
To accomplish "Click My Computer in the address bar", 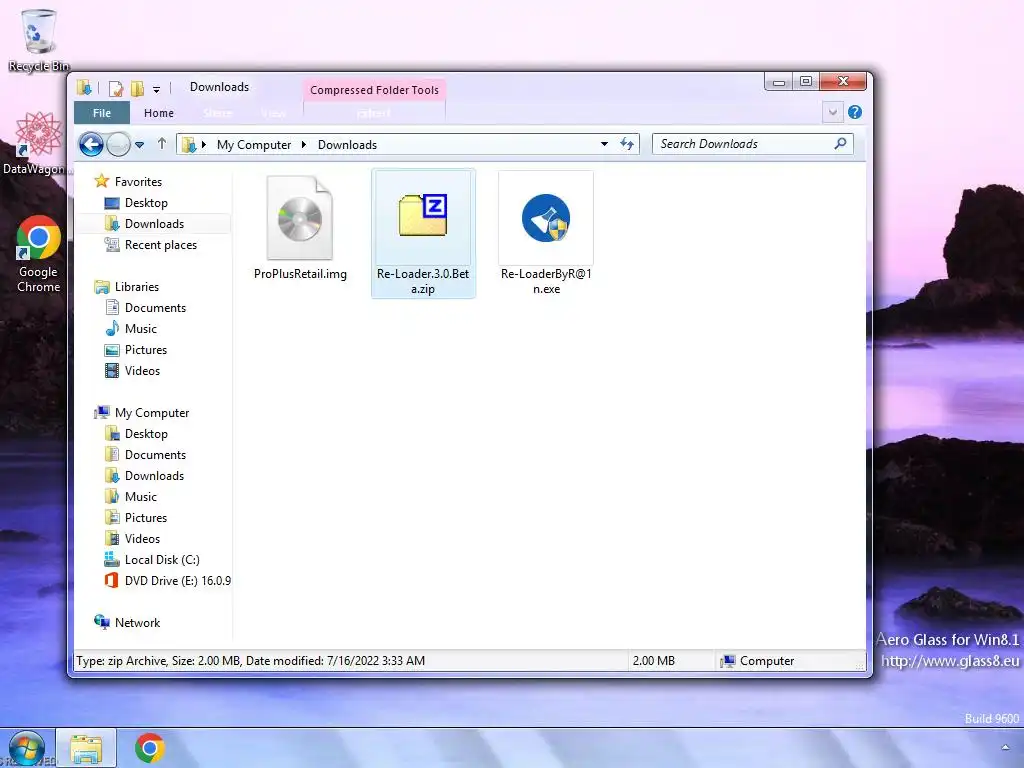I will 254,145.
